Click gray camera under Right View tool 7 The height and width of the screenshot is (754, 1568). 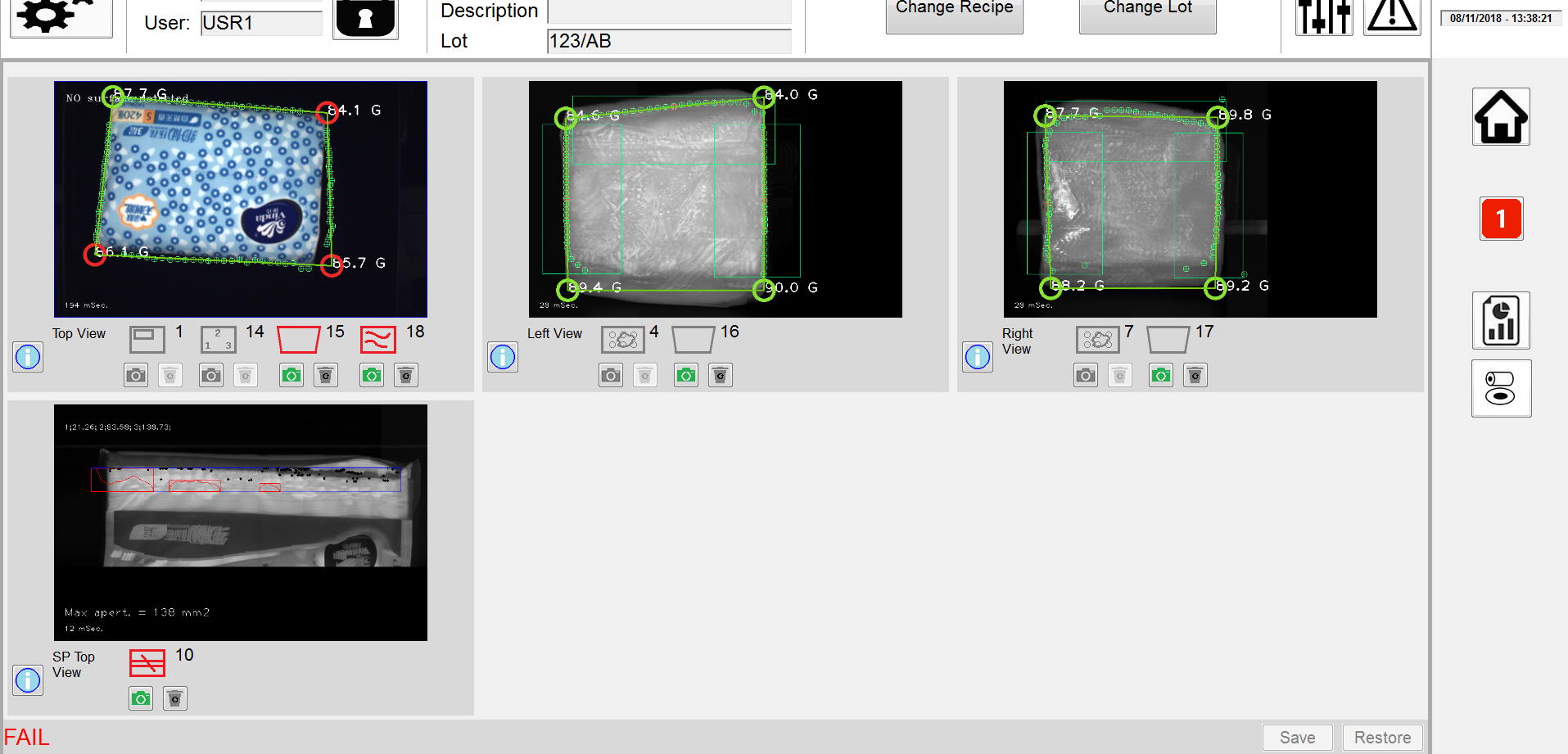(x=1086, y=375)
